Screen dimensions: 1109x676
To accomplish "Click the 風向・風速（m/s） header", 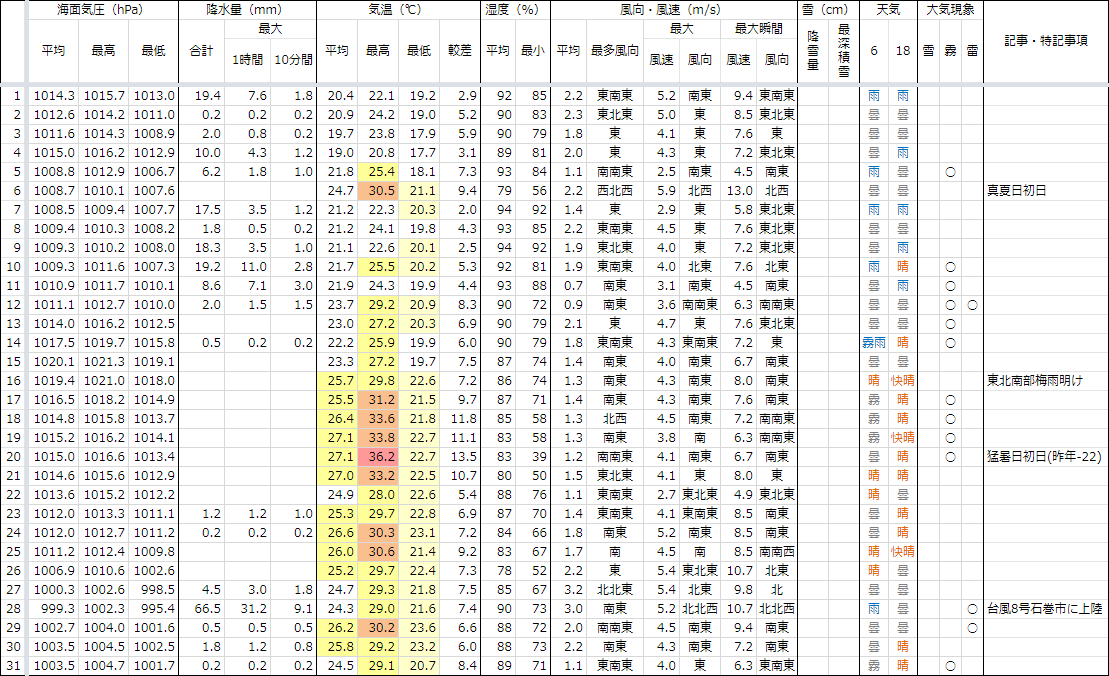I will click(x=674, y=10).
